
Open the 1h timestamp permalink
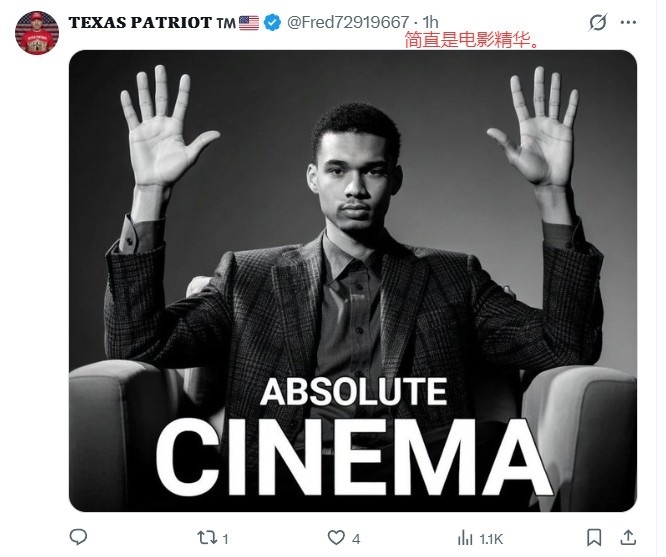coord(431,22)
